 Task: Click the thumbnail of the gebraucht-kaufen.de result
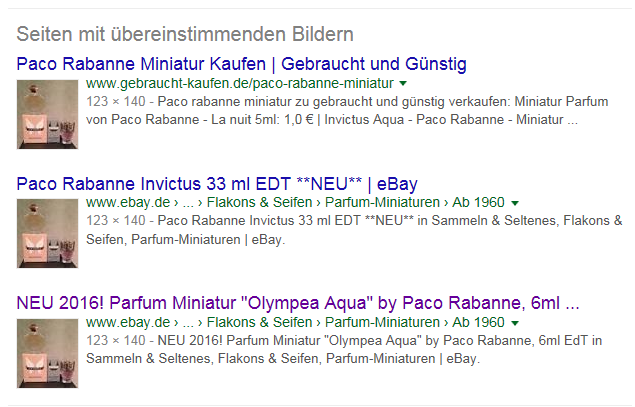coord(47,115)
